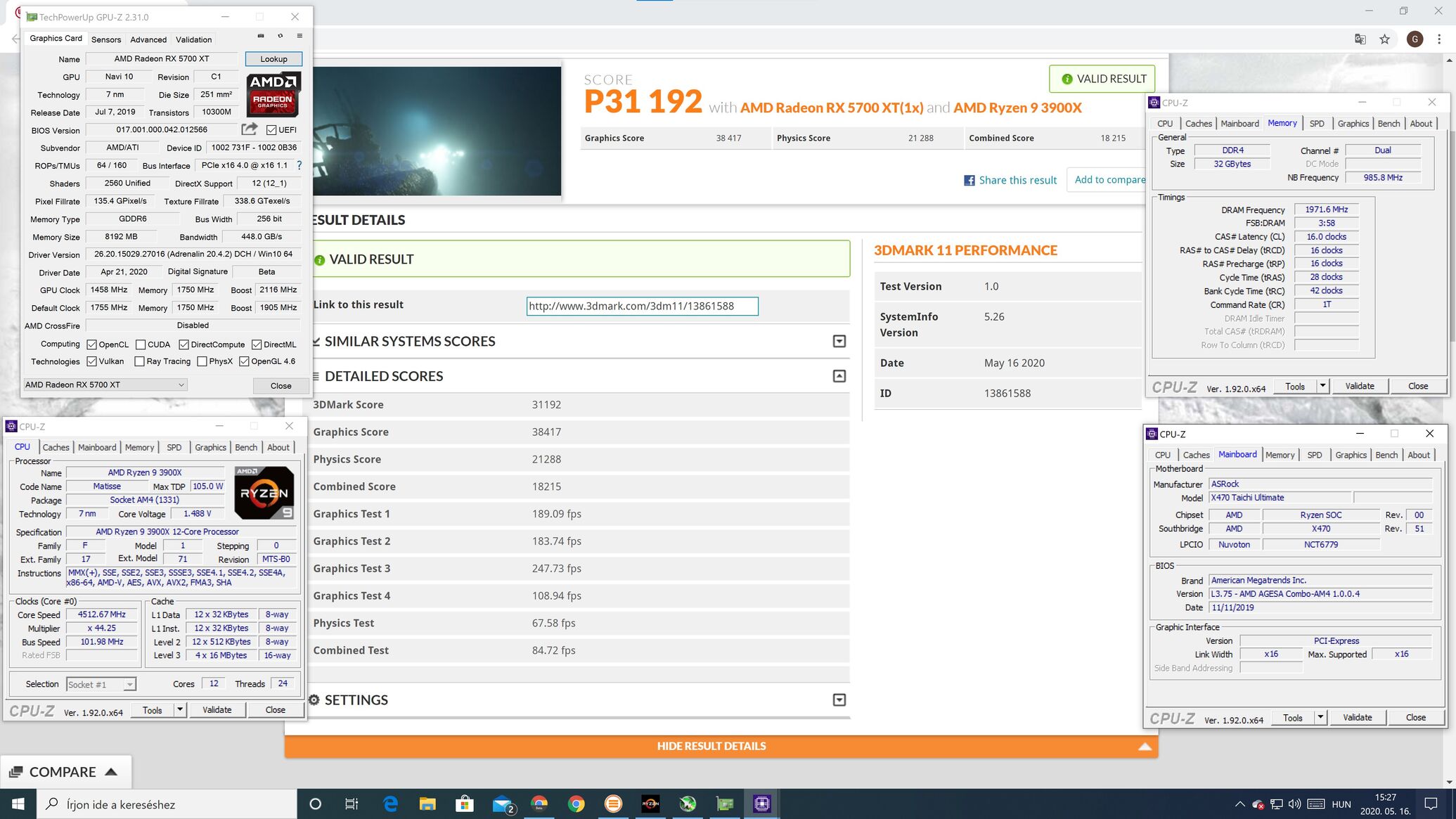The height and width of the screenshot is (819, 1456).
Task: Toggle the Ray Tracing checkbox
Action: (139, 361)
